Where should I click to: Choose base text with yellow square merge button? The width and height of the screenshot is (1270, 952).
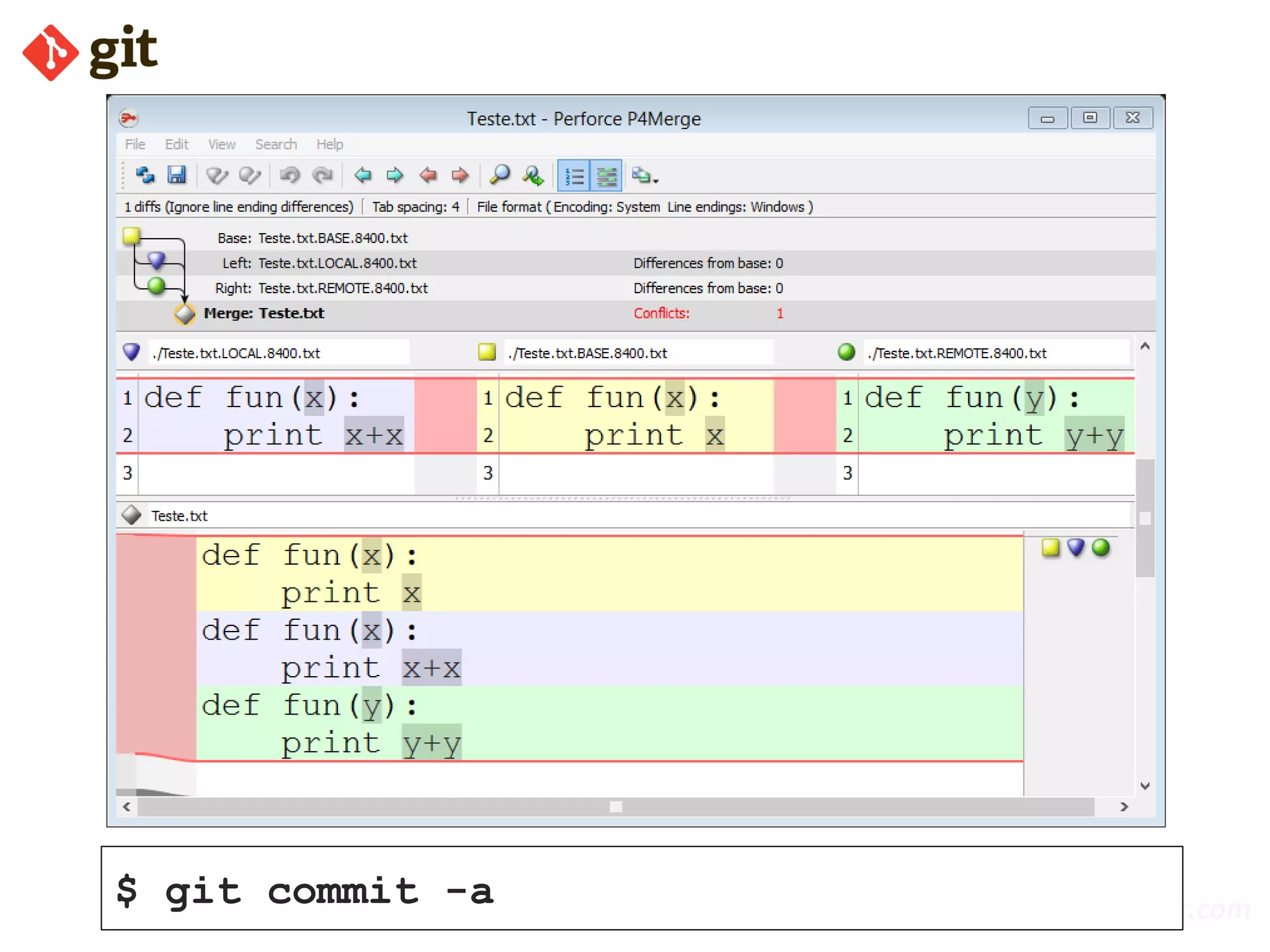point(1050,547)
